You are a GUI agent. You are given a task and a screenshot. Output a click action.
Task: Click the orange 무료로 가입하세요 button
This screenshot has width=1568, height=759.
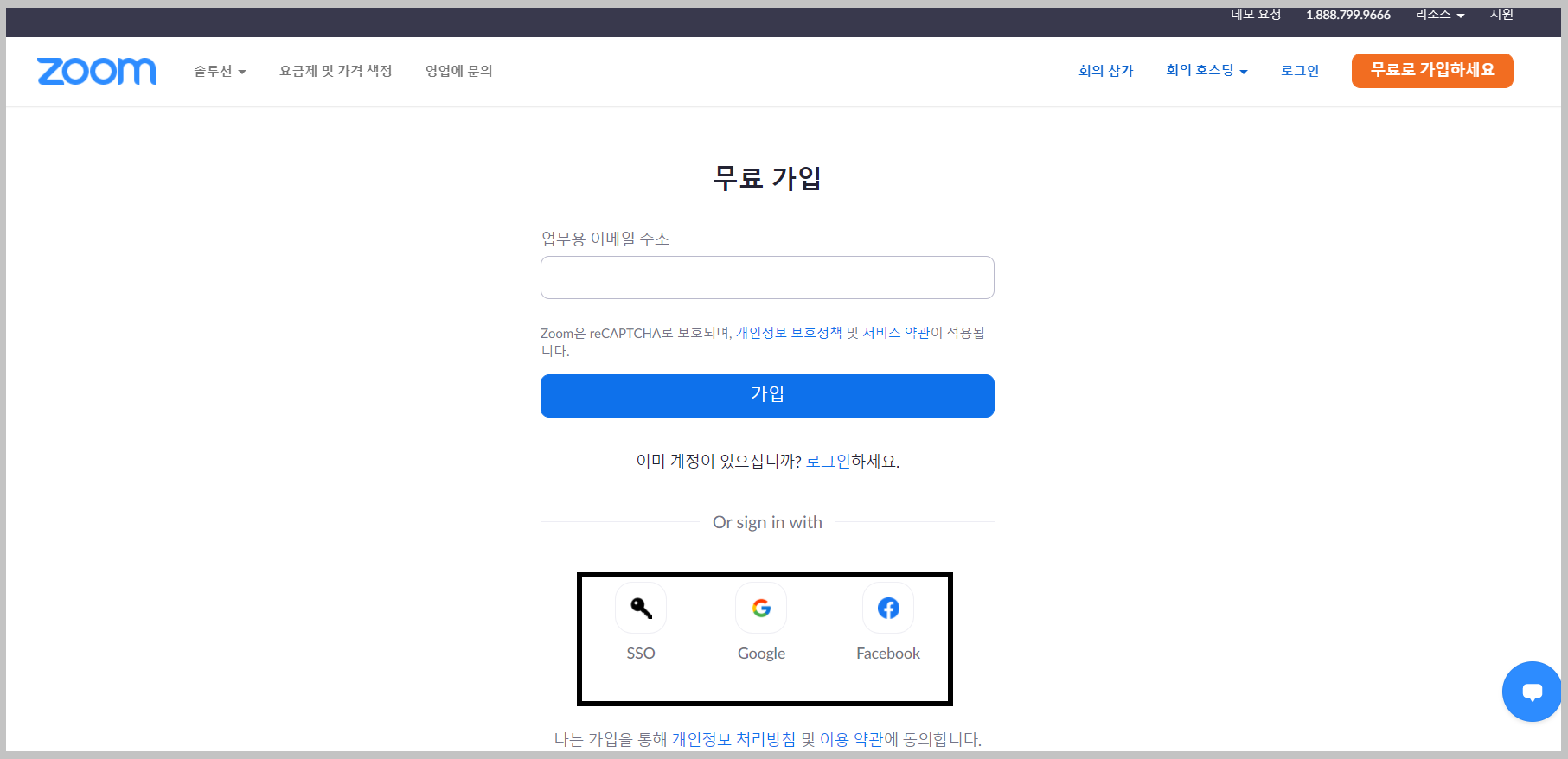point(1432,71)
